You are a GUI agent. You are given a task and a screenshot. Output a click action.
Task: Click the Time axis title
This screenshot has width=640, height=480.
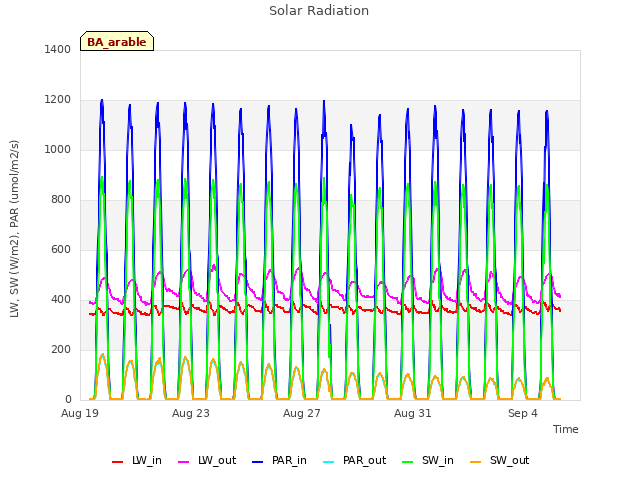click(566, 429)
